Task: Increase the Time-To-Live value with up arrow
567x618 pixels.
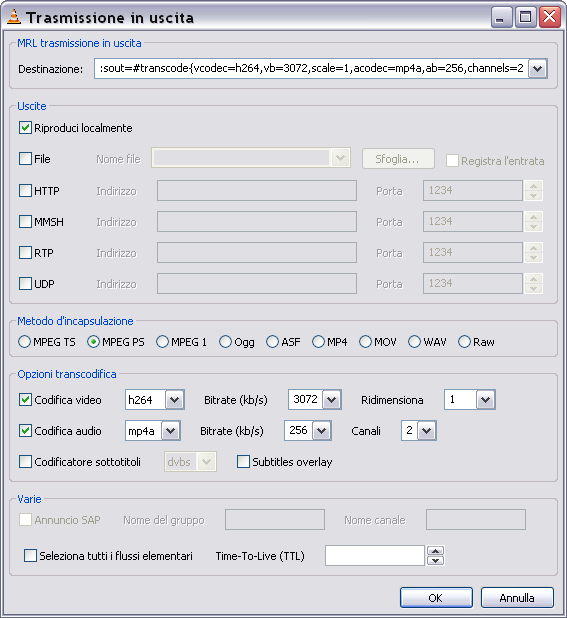Action: 435,551
